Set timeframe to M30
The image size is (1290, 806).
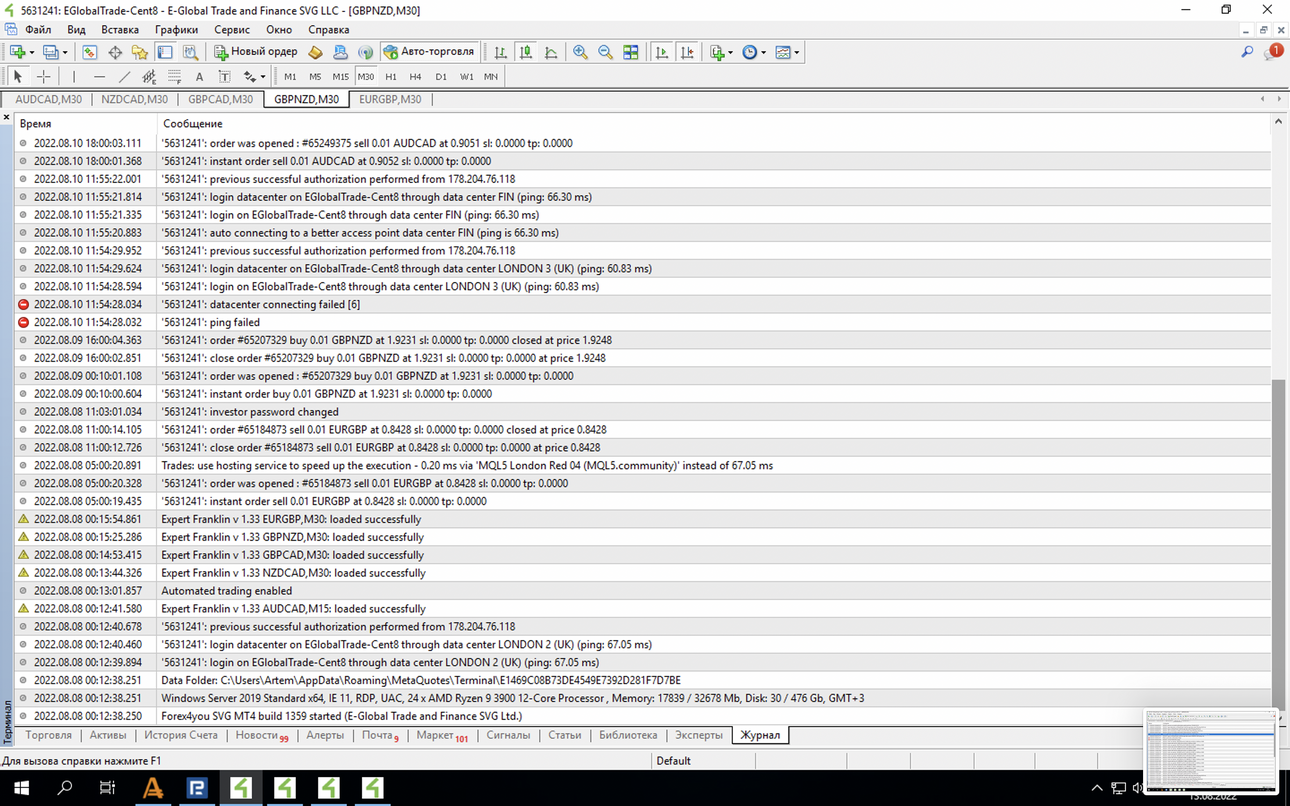(x=366, y=76)
